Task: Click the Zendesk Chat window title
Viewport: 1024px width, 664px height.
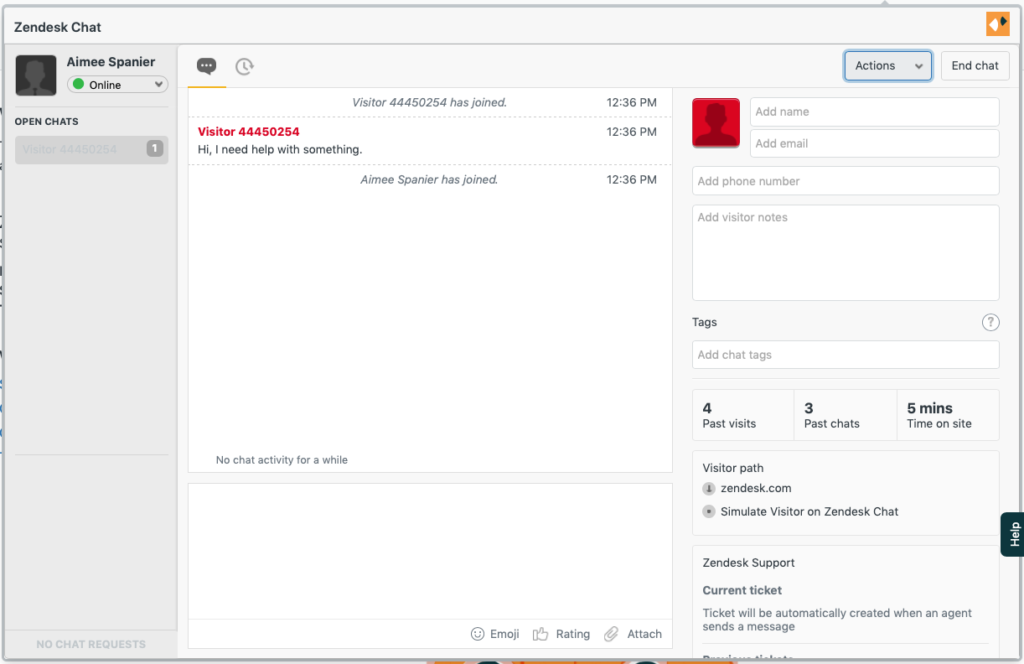Action: [57, 27]
